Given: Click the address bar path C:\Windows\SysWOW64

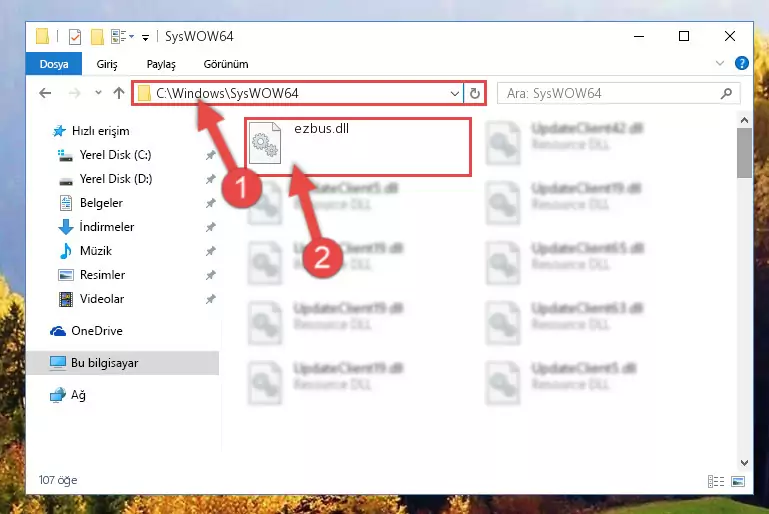Looking at the screenshot, I should 227,93.
